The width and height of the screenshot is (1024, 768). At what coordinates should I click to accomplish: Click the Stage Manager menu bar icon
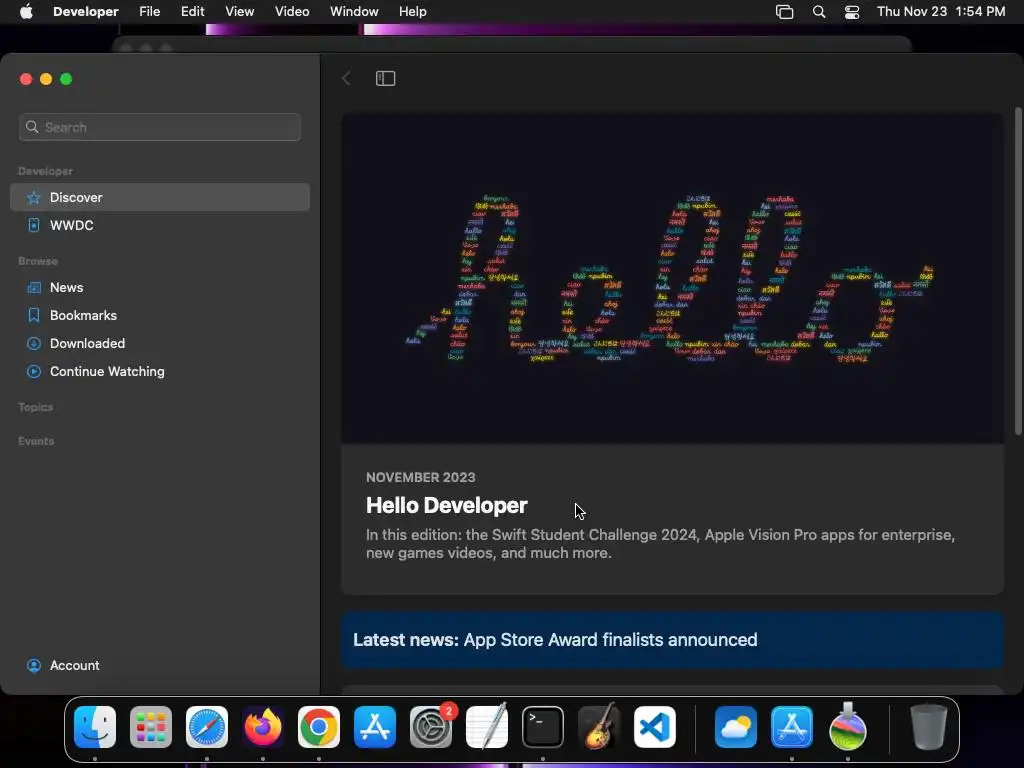tap(784, 12)
